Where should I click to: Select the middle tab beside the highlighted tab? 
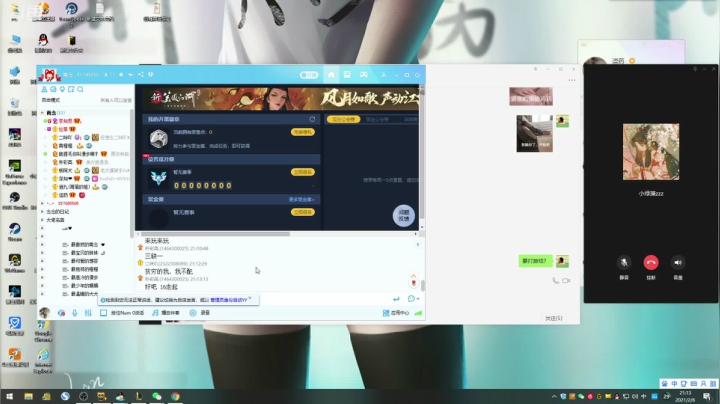[377, 119]
